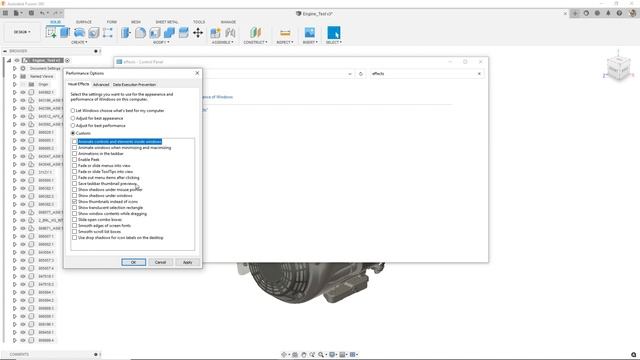Expand the Document Settings tree node
Viewport: 640px width, 360px height.
pyautogui.click(x=15, y=68)
